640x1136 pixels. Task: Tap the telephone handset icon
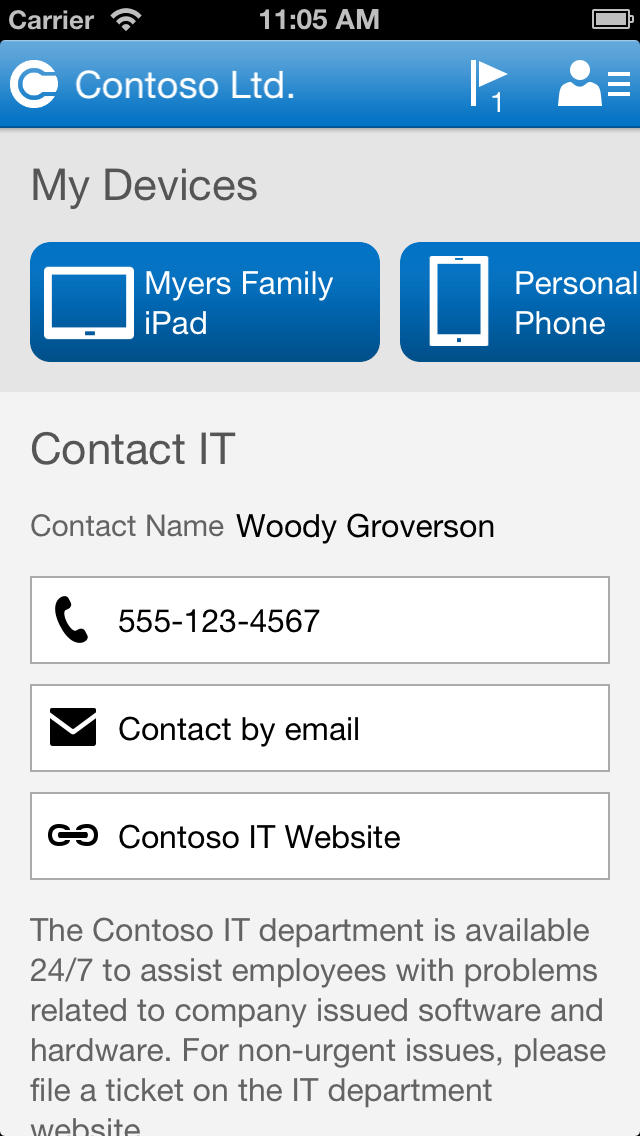pyautogui.click(x=71, y=620)
